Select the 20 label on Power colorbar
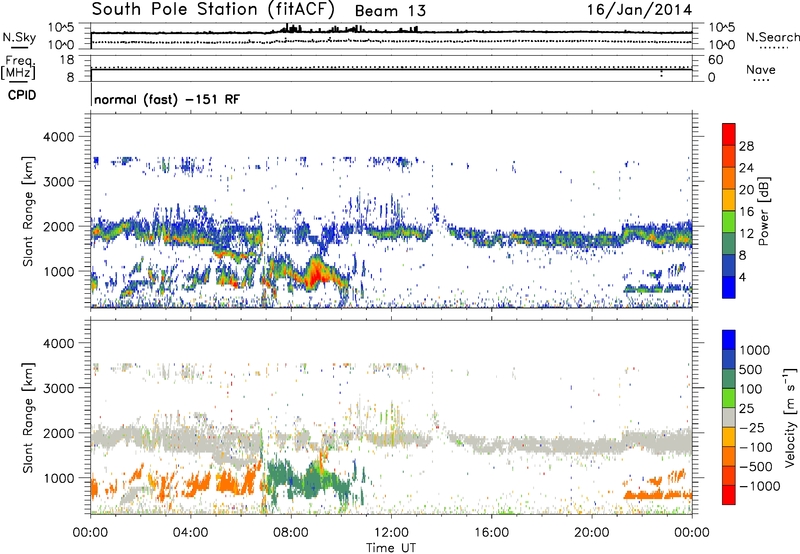Screen dimensions: 800x554 [x=746, y=189]
